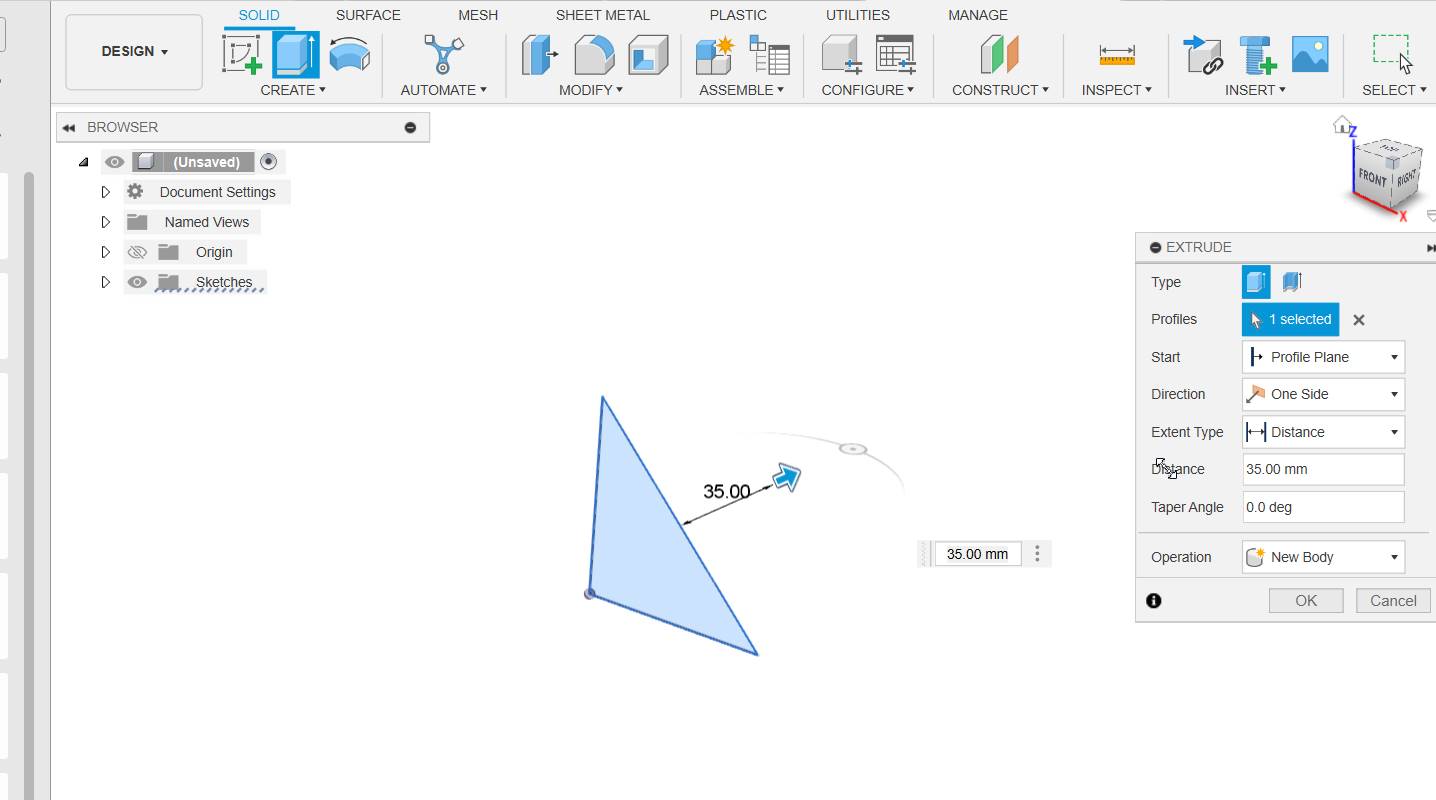
Task: Click the floating 35.00 mm canvas input
Action: [x=977, y=554]
